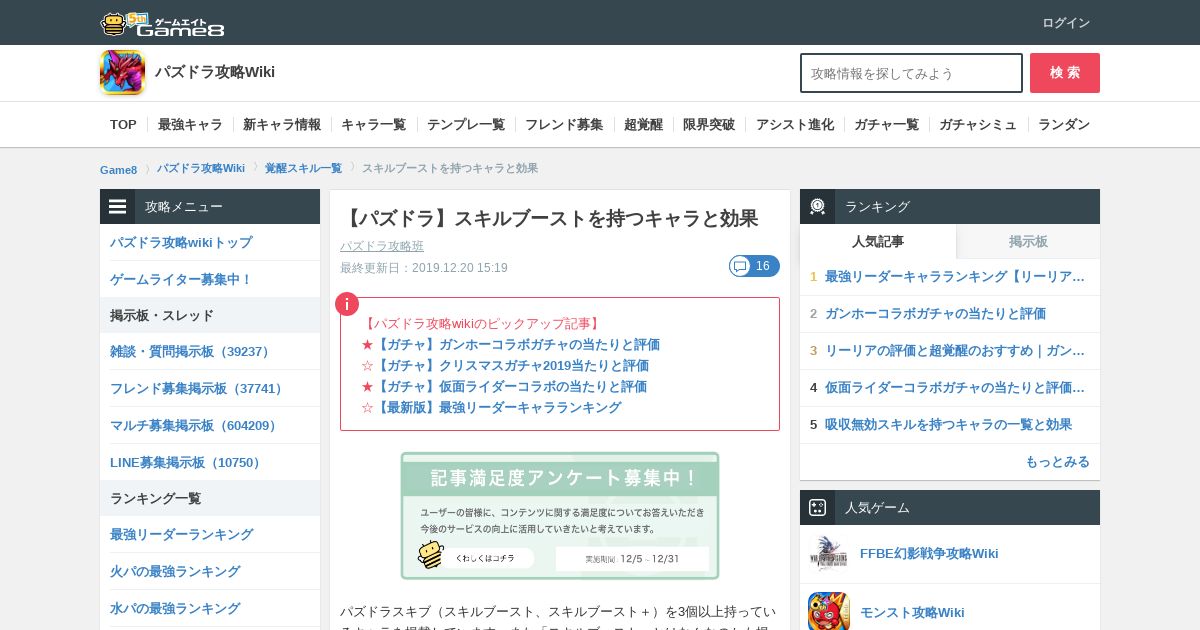Click the ゲームライター募集中！ sidebar link
Image resolution: width=1200 pixels, height=630 pixels.
pos(181,279)
